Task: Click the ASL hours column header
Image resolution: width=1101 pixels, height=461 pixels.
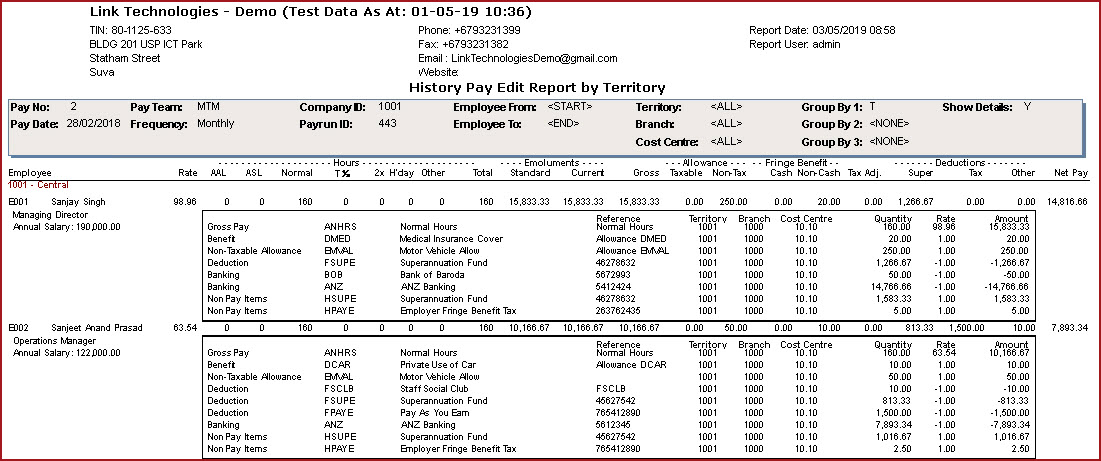Action: [255, 173]
